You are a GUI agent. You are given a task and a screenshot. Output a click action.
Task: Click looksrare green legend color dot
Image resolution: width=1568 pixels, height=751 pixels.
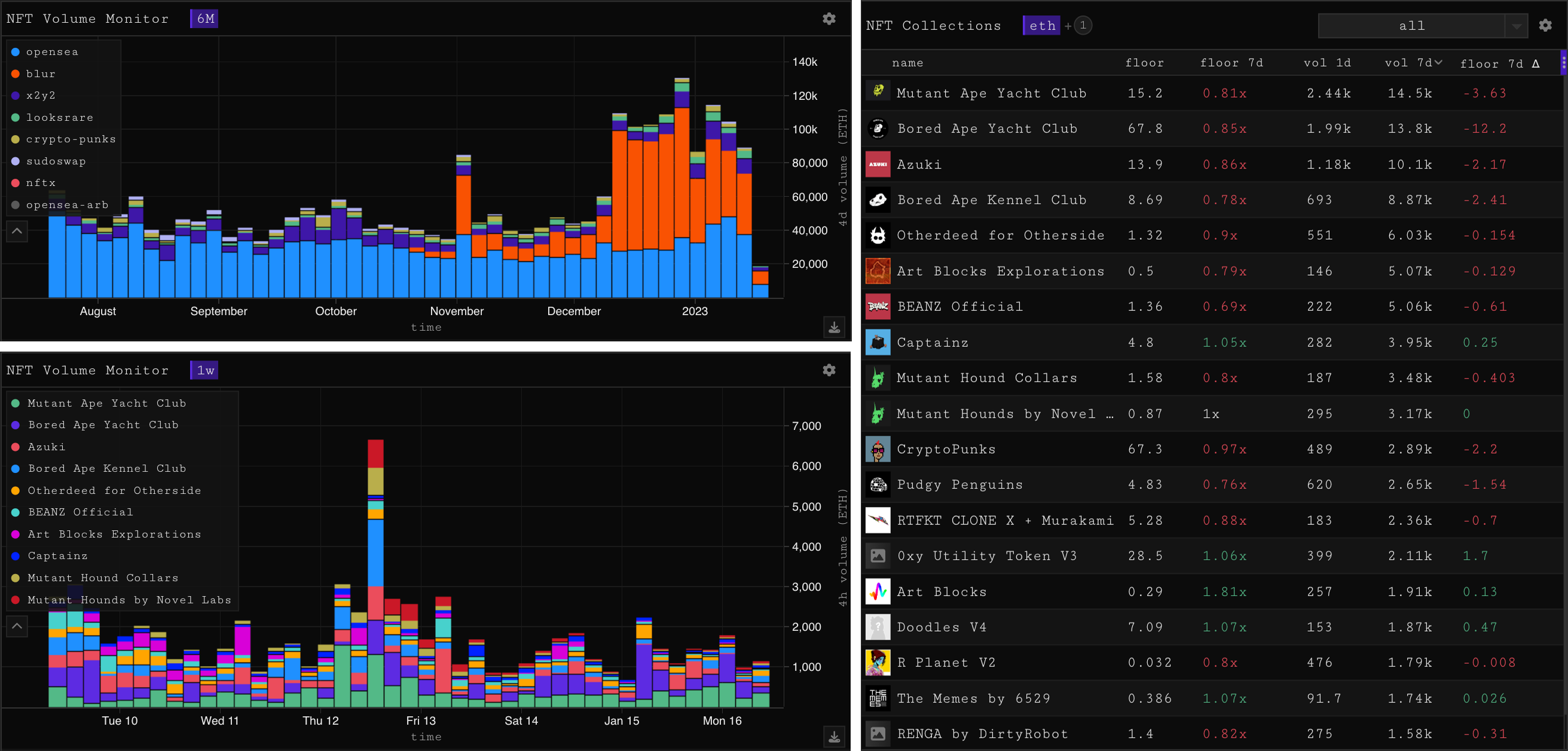click(x=15, y=118)
